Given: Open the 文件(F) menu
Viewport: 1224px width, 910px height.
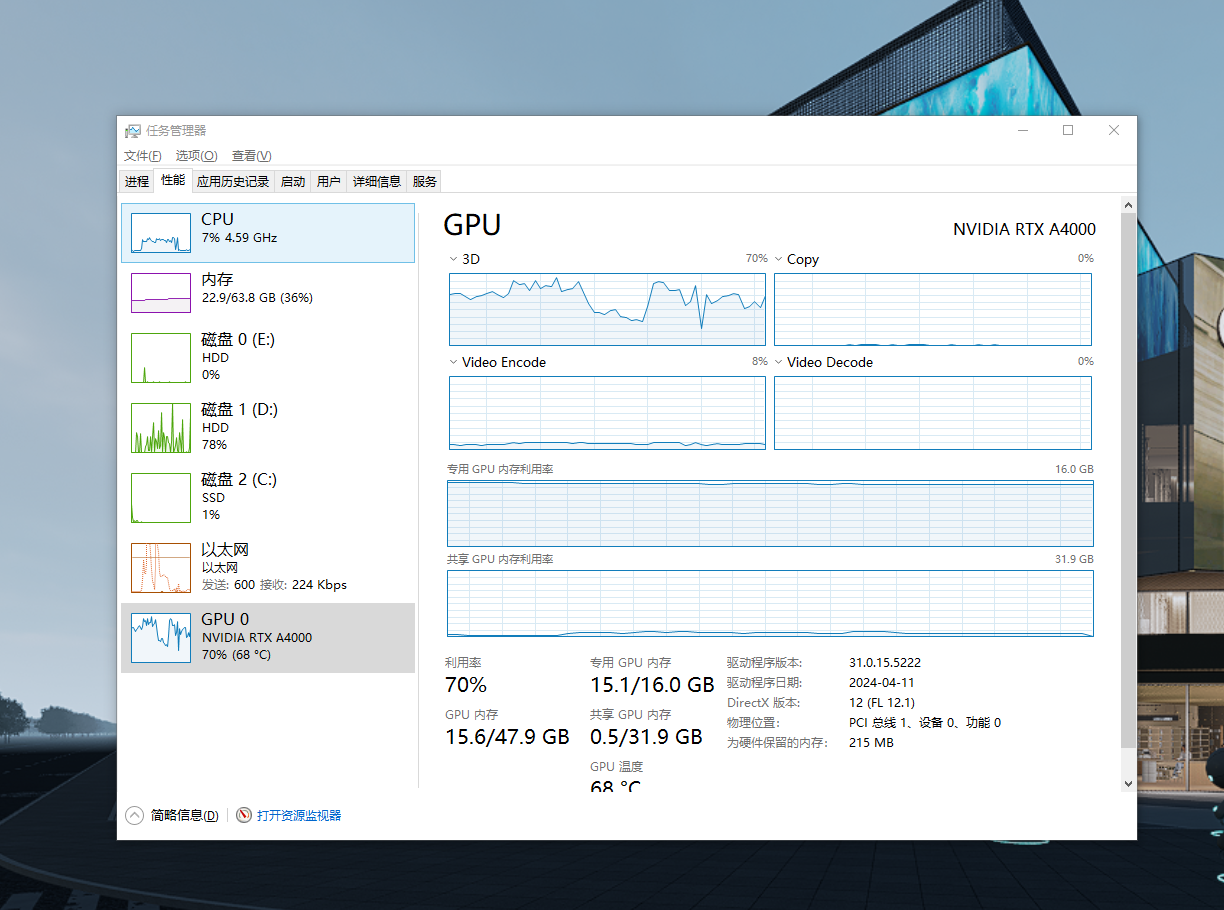Looking at the screenshot, I should (x=142, y=156).
